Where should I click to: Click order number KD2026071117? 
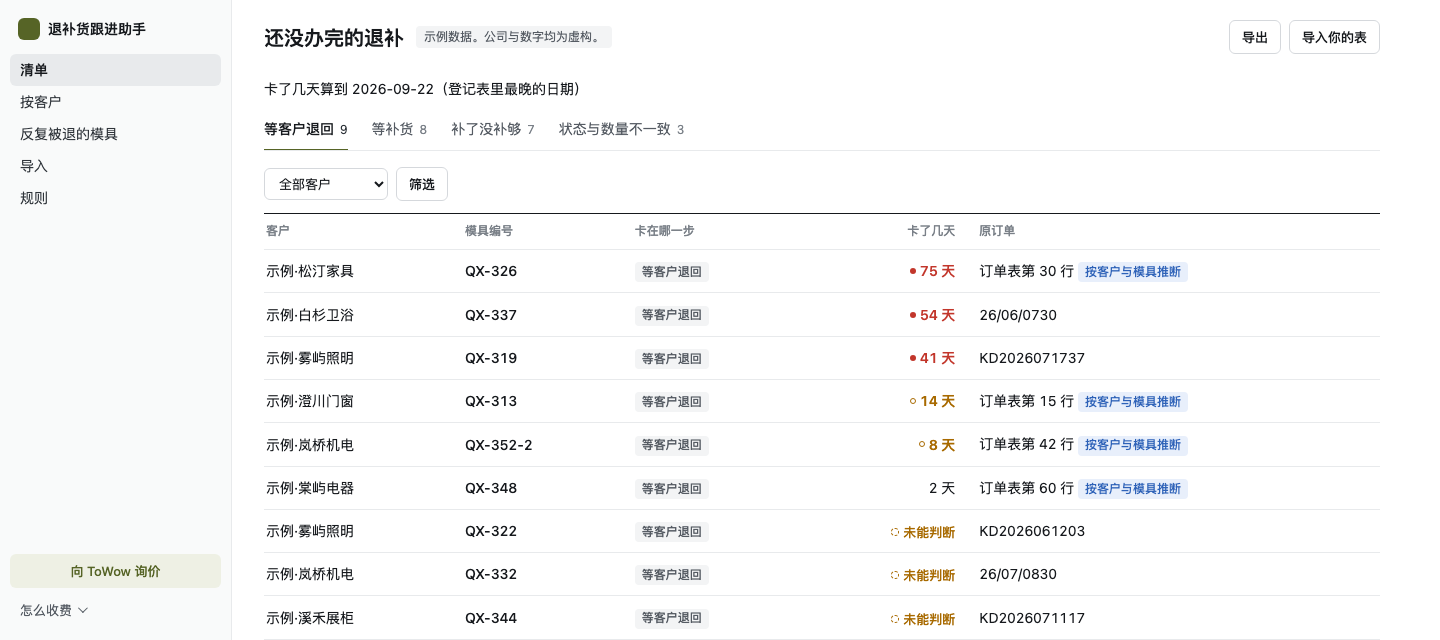pos(1032,618)
